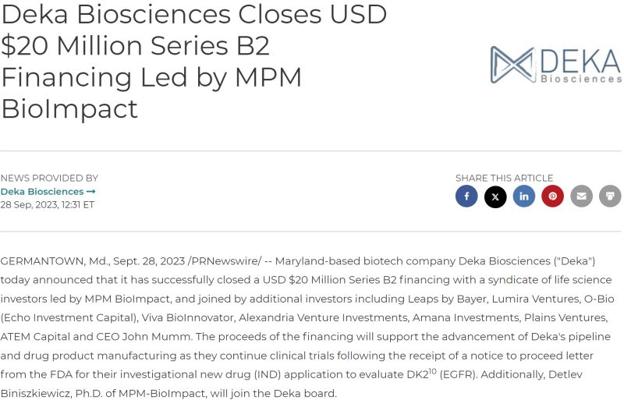
Task: Click the superscript 10 after DK2
Action: pyautogui.click(x=432, y=371)
